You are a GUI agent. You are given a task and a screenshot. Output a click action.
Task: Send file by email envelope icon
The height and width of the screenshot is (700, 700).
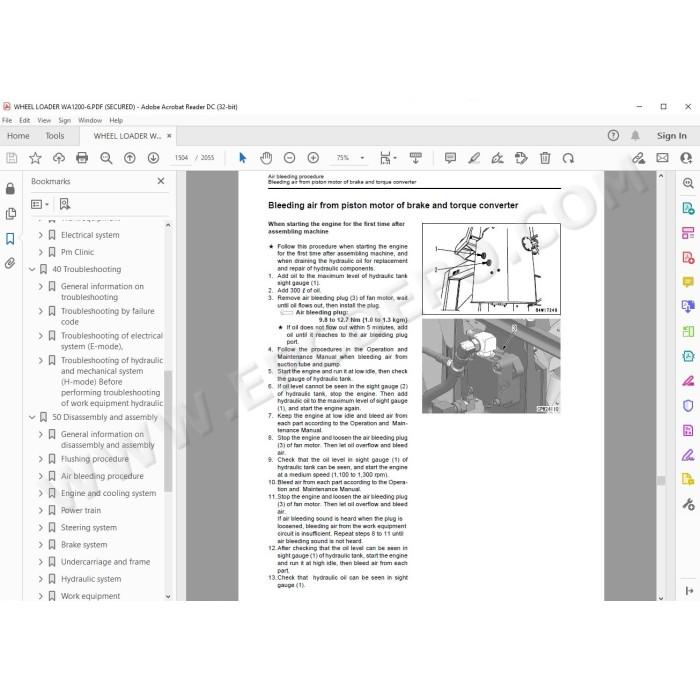click(662, 158)
